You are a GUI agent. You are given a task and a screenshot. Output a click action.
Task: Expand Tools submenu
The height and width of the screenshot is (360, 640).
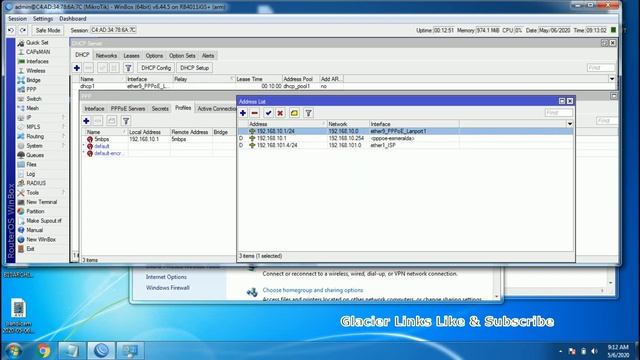(41, 193)
